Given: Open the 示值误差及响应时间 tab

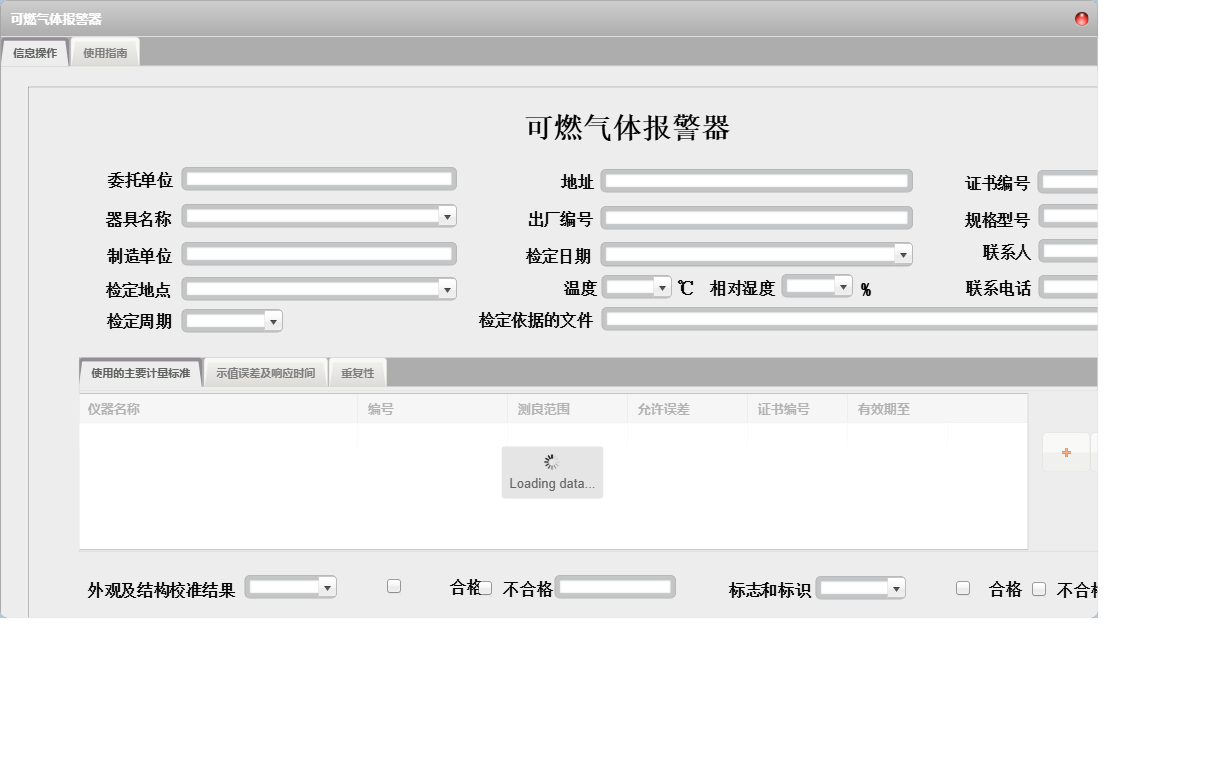Looking at the screenshot, I should click(x=265, y=373).
